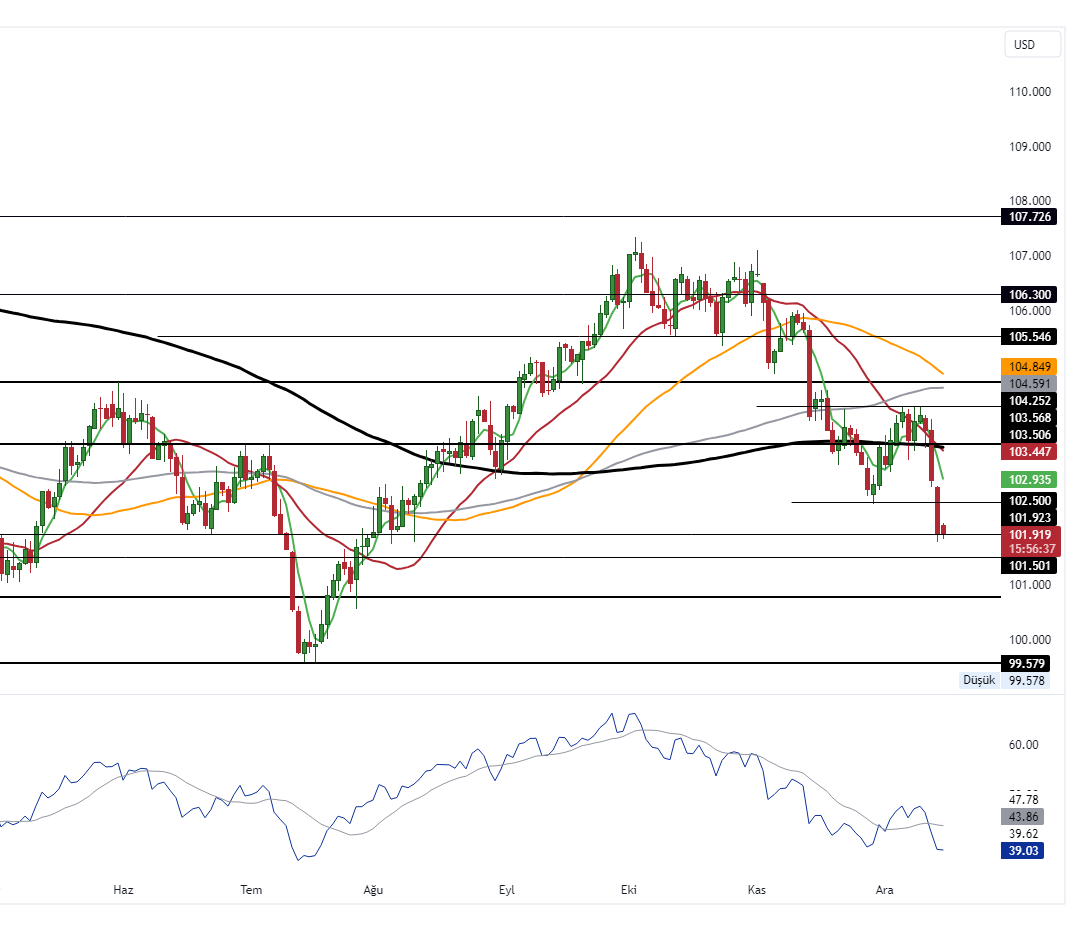Screen dimensions: 1075x939
Task: Click the red 103.447 moving average label
Action: (x=1030, y=452)
